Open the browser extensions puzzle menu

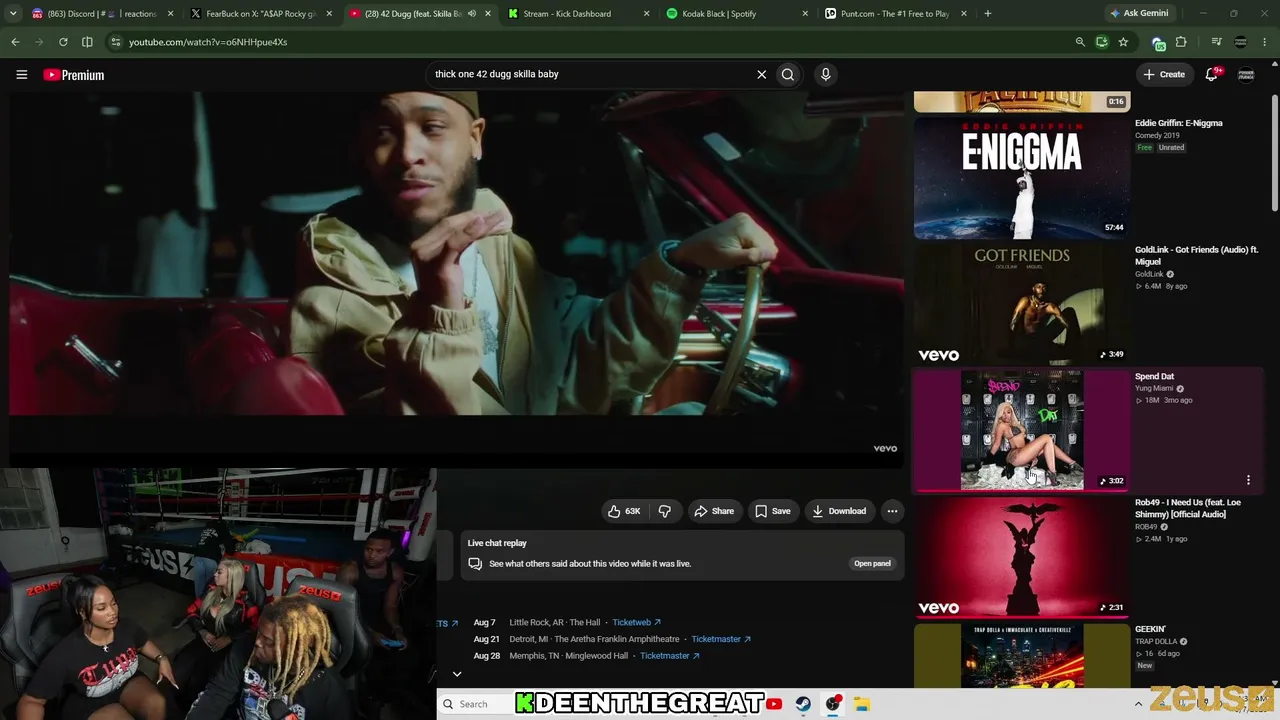(x=1181, y=42)
